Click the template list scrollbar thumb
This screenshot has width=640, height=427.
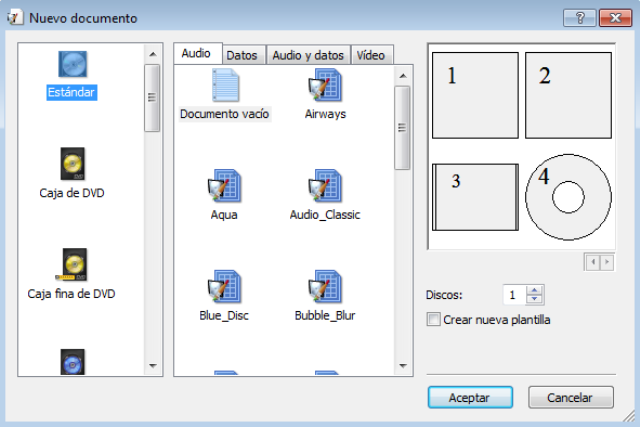pos(402,128)
